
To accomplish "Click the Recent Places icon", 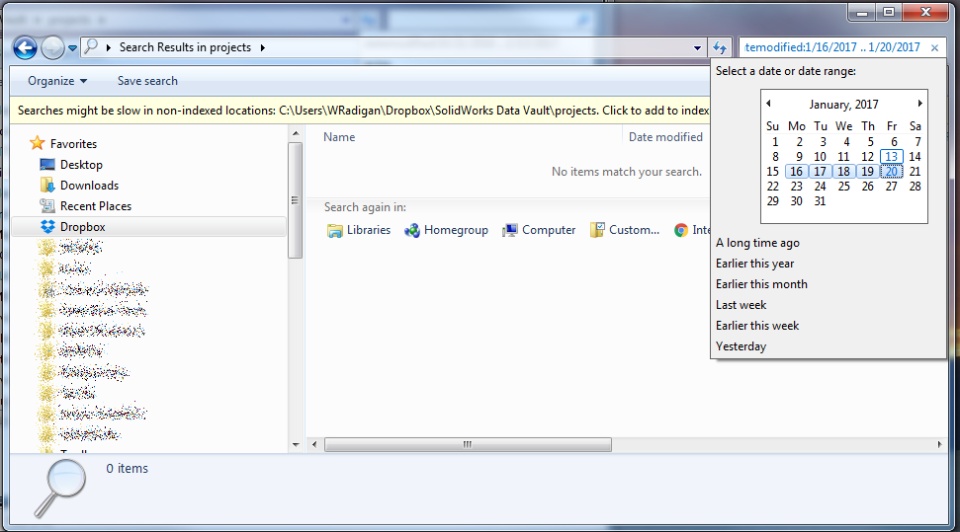I will (x=47, y=206).
